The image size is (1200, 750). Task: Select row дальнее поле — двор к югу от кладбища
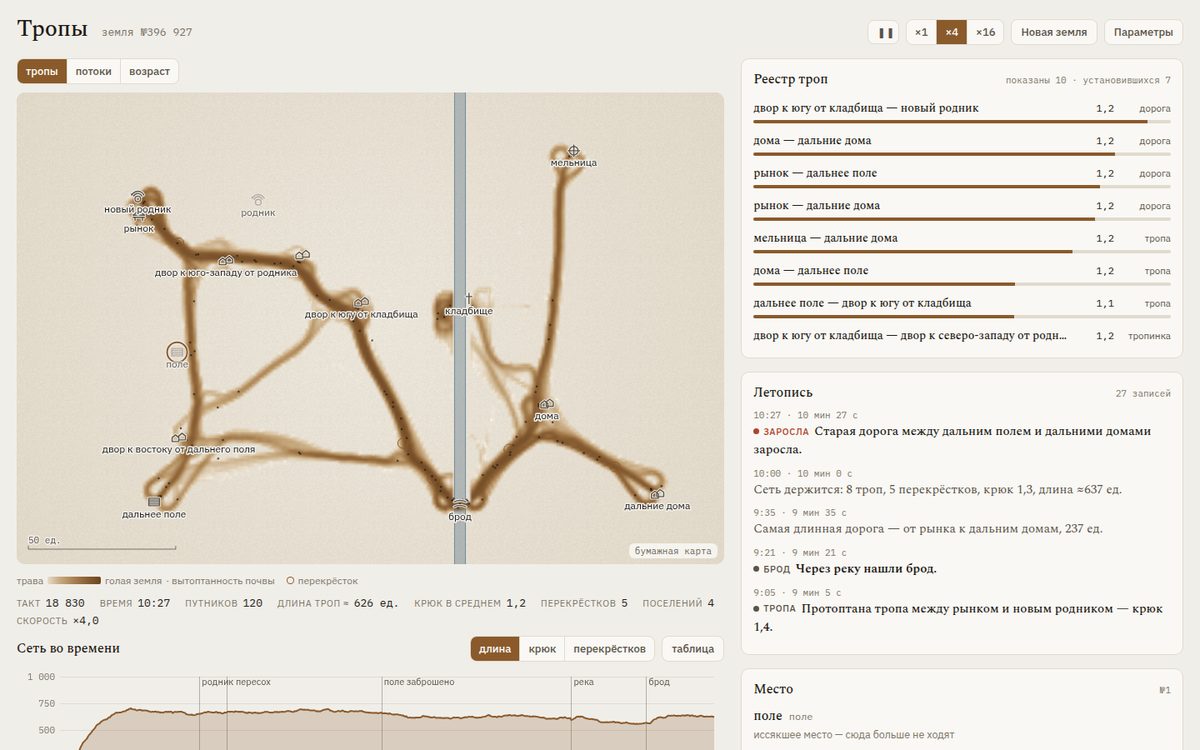(x=961, y=305)
